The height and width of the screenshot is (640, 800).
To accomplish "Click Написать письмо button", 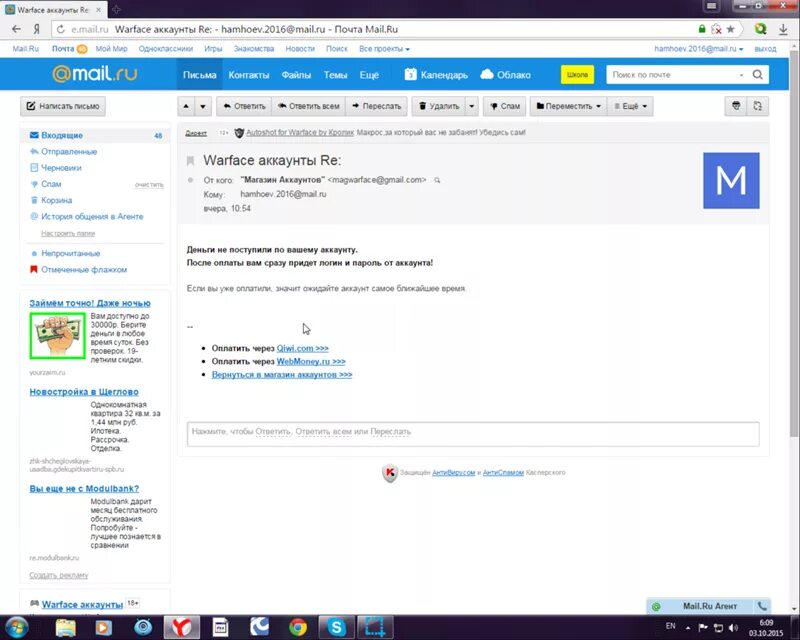I will coord(63,106).
